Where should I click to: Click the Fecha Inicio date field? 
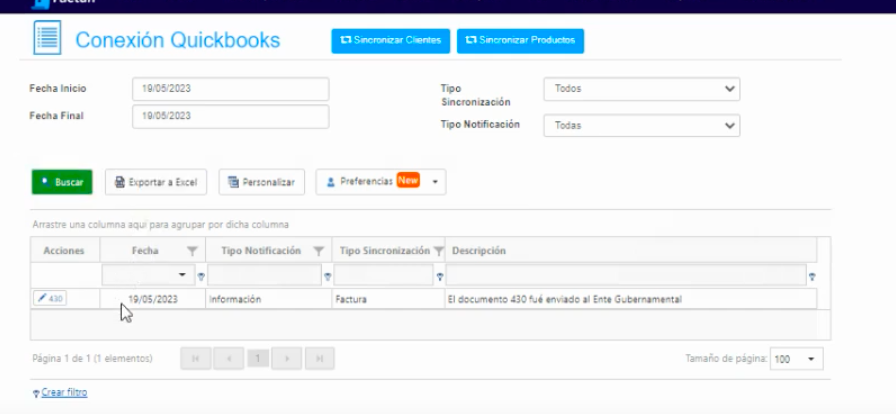pyautogui.click(x=230, y=89)
